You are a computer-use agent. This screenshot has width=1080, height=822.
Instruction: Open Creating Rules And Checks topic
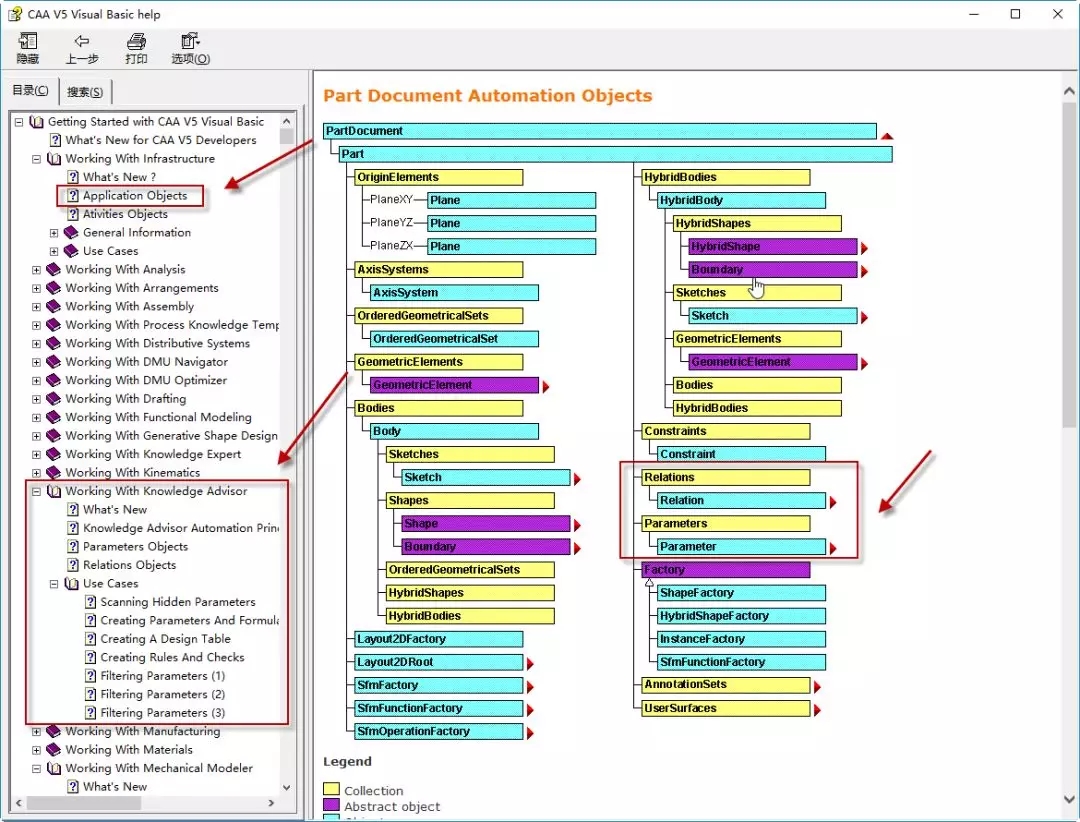[172, 657]
